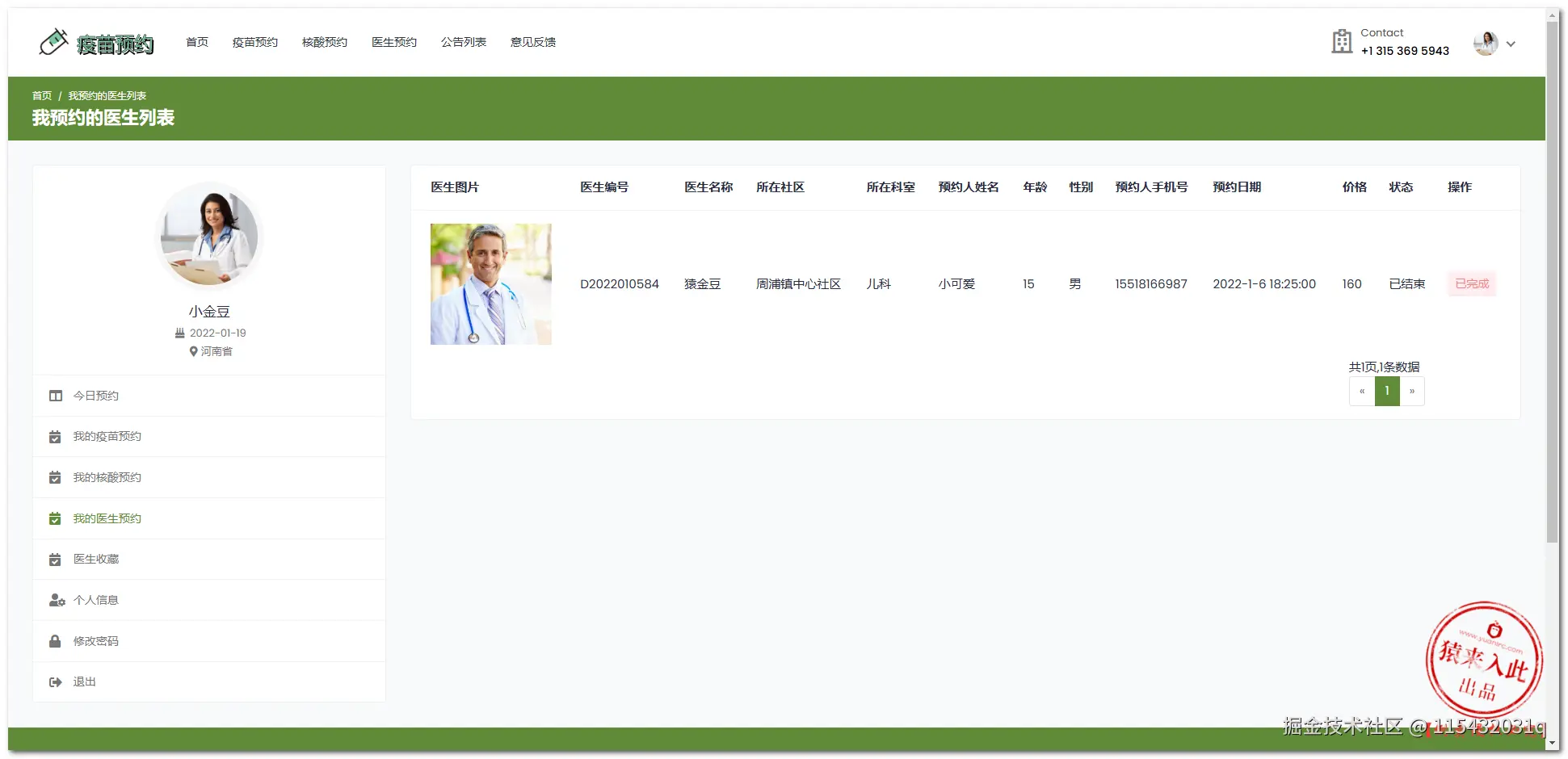Select 我的医生预约 in sidebar
Image resolution: width=1568 pixels, height=759 pixels.
209,518
